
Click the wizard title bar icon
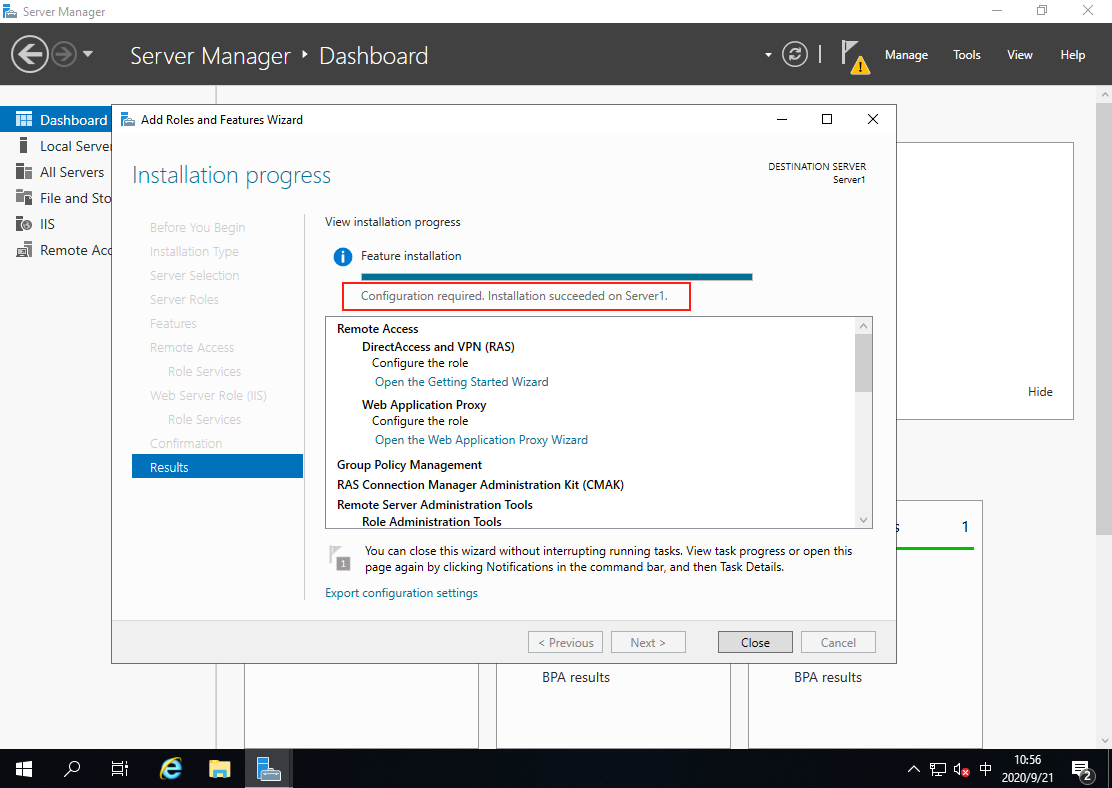click(x=128, y=119)
